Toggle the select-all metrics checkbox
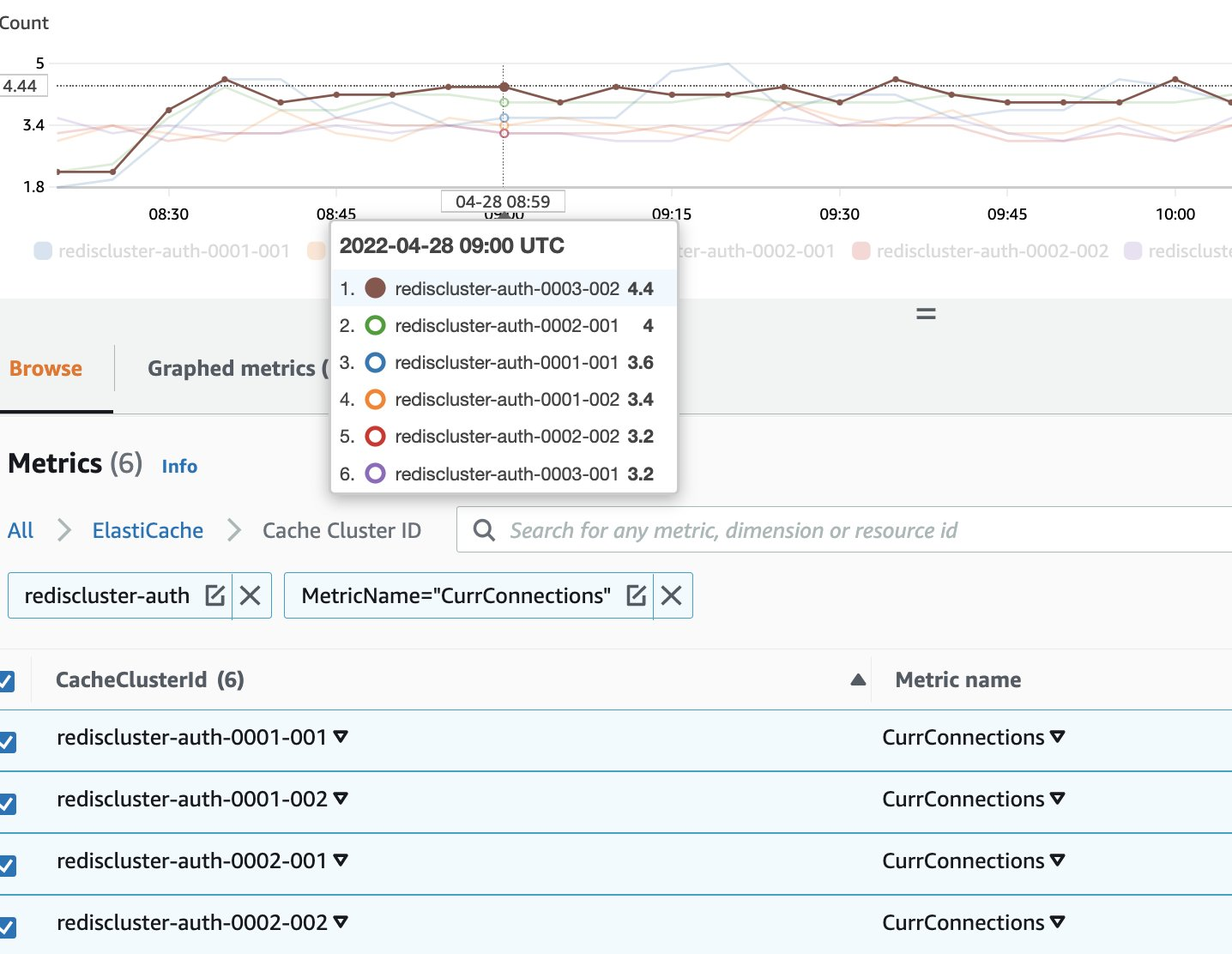The width and height of the screenshot is (1232, 954). pos(6,681)
